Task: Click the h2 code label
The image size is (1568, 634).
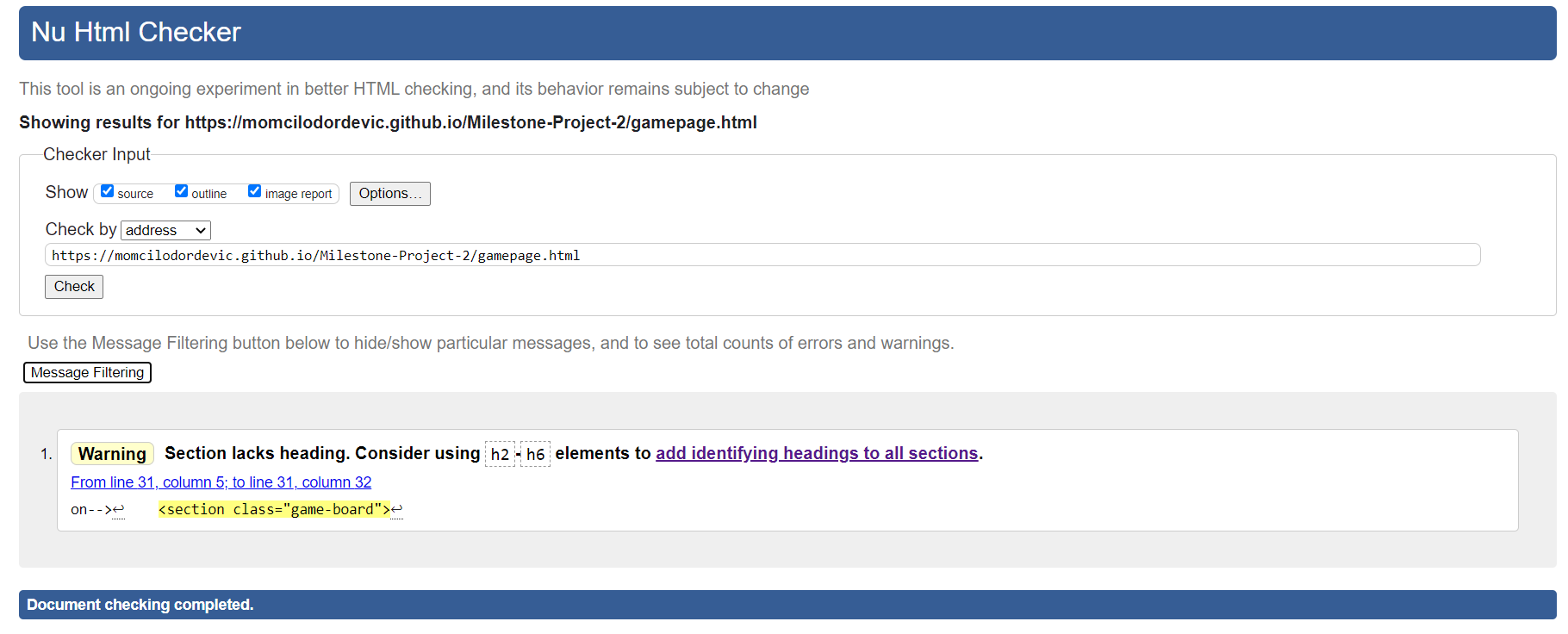Action: 500,454
